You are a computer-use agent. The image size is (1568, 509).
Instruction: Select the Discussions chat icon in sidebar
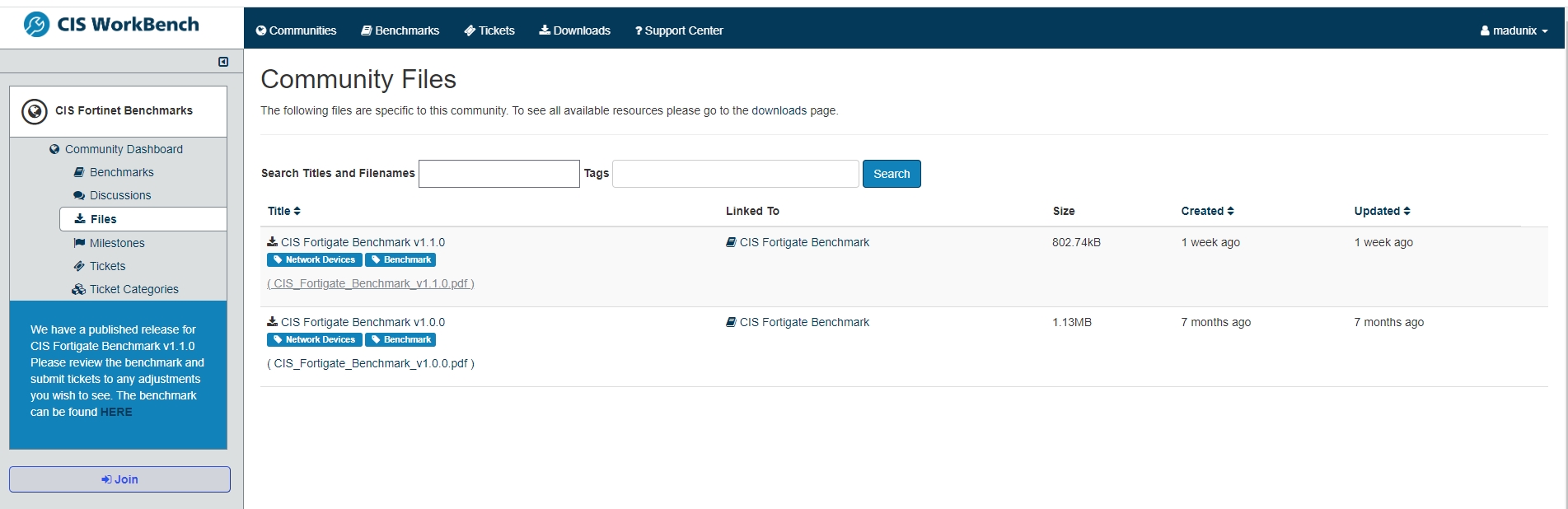coord(77,195)
